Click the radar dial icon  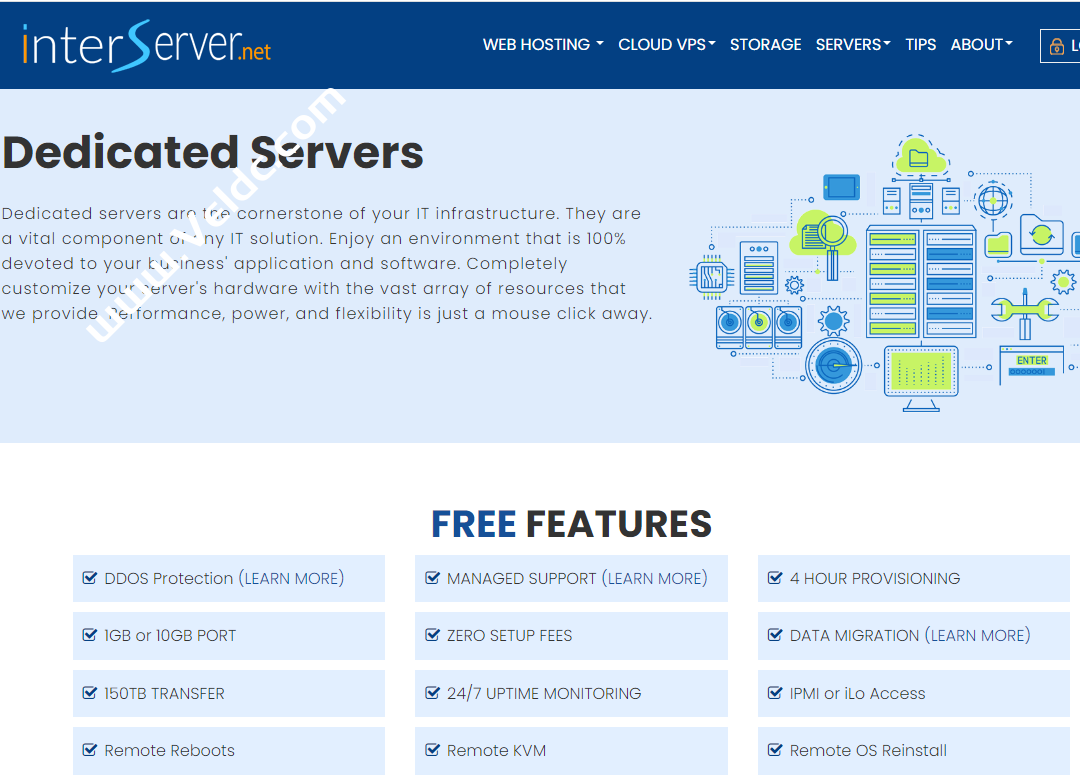(832, 368)
